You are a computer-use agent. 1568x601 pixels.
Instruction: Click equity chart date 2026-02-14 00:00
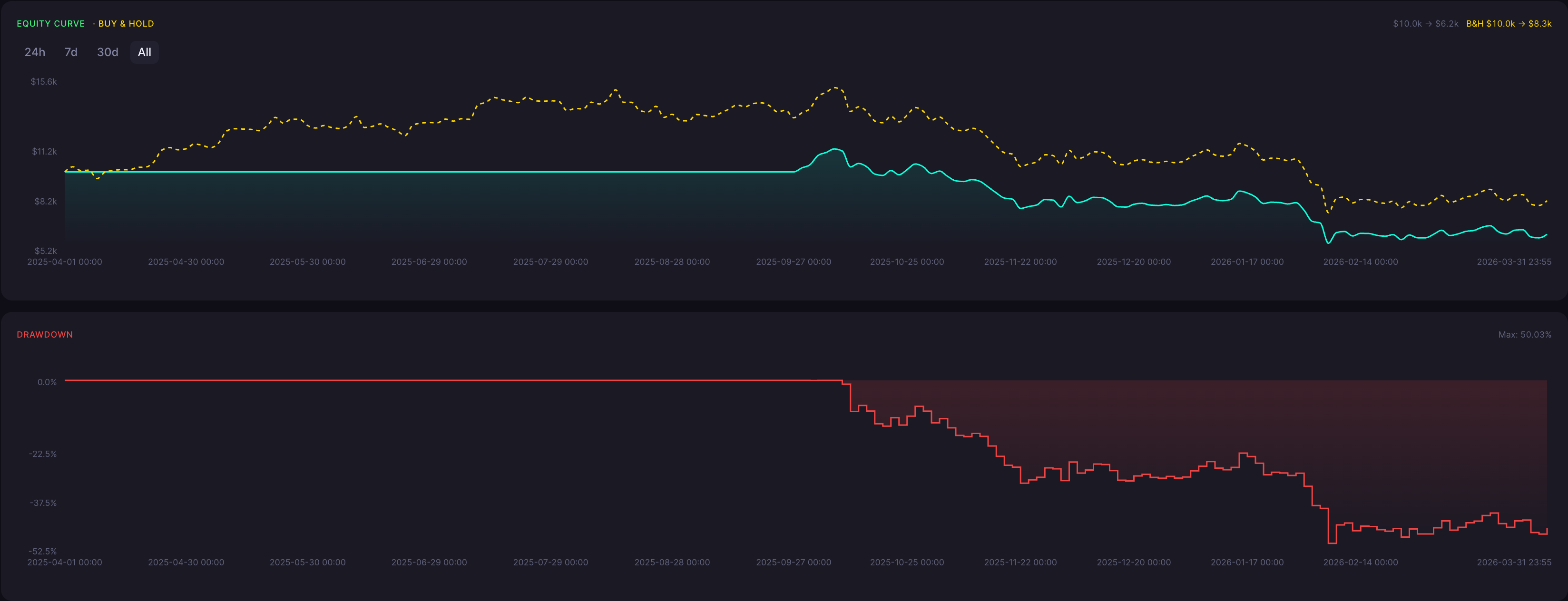click(1361, 262)
